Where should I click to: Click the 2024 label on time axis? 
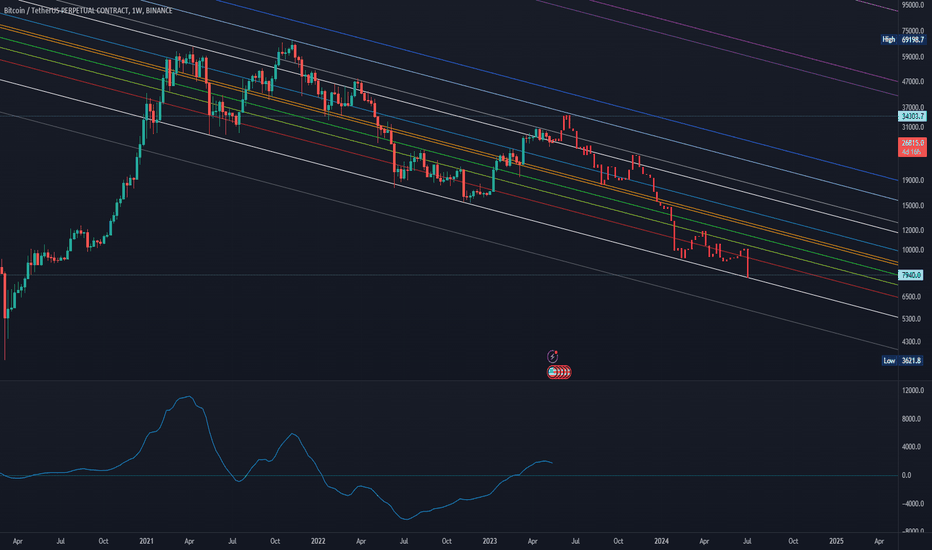(661, 541)
